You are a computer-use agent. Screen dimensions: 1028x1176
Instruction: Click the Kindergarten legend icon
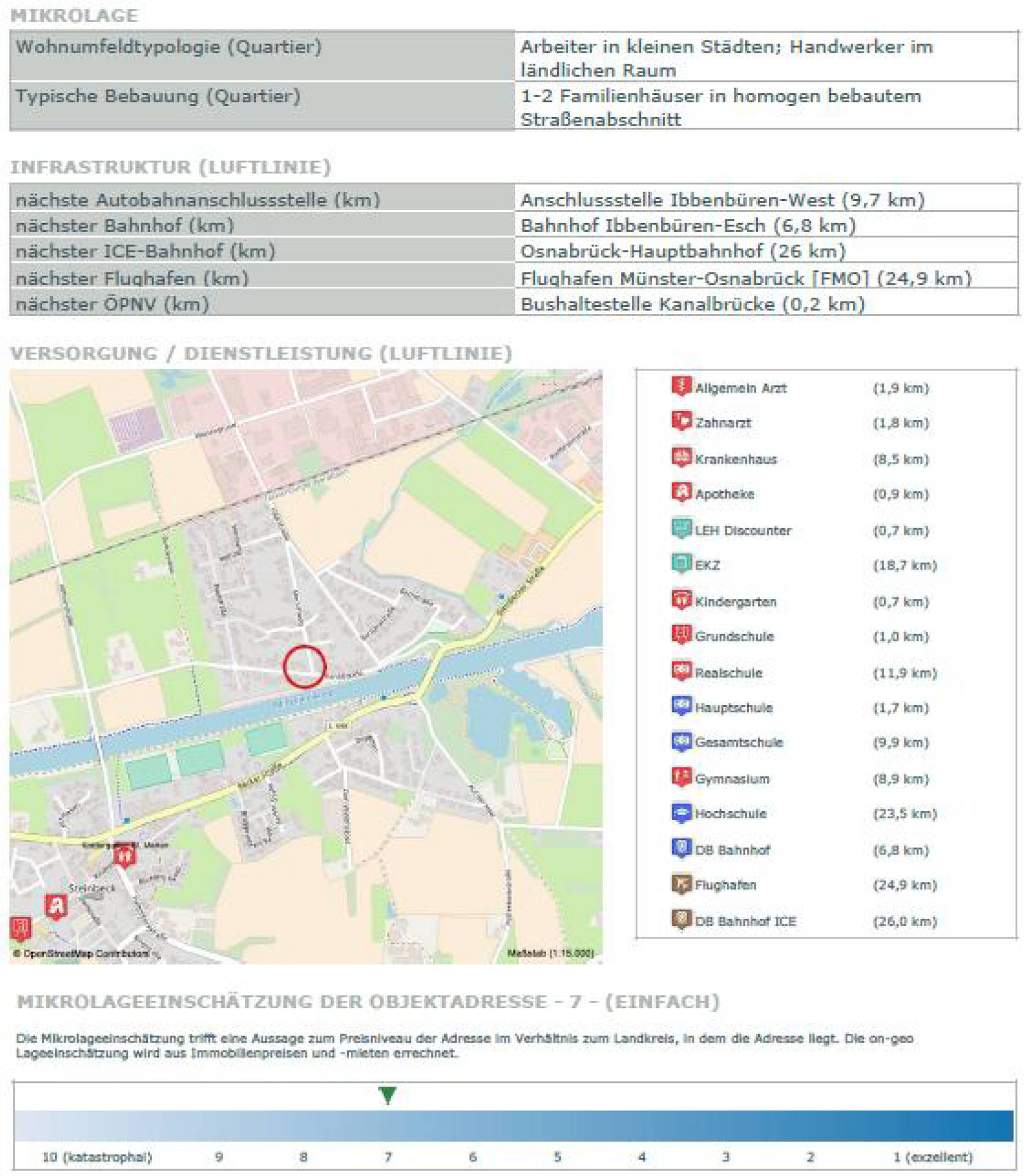pos(681,600)
